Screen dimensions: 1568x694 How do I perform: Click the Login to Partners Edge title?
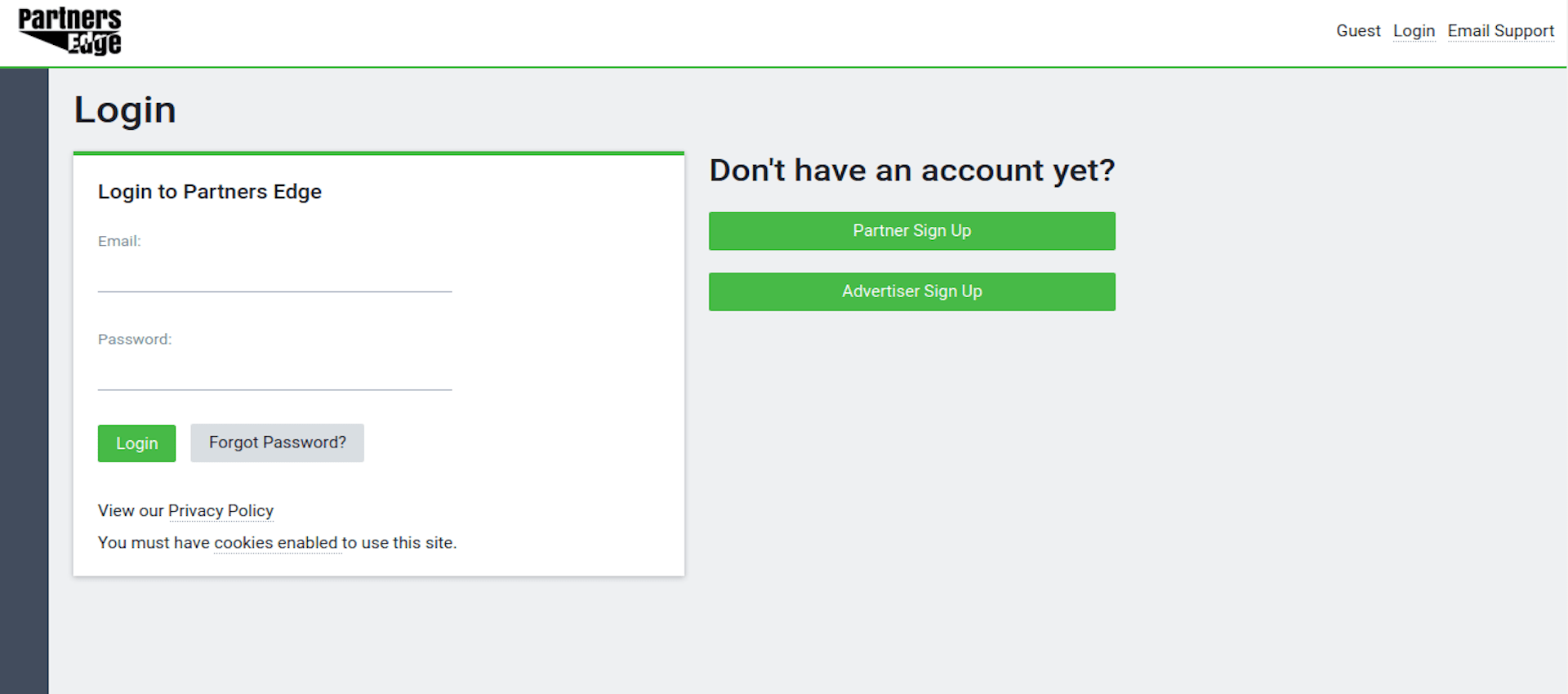pos(210,192)
